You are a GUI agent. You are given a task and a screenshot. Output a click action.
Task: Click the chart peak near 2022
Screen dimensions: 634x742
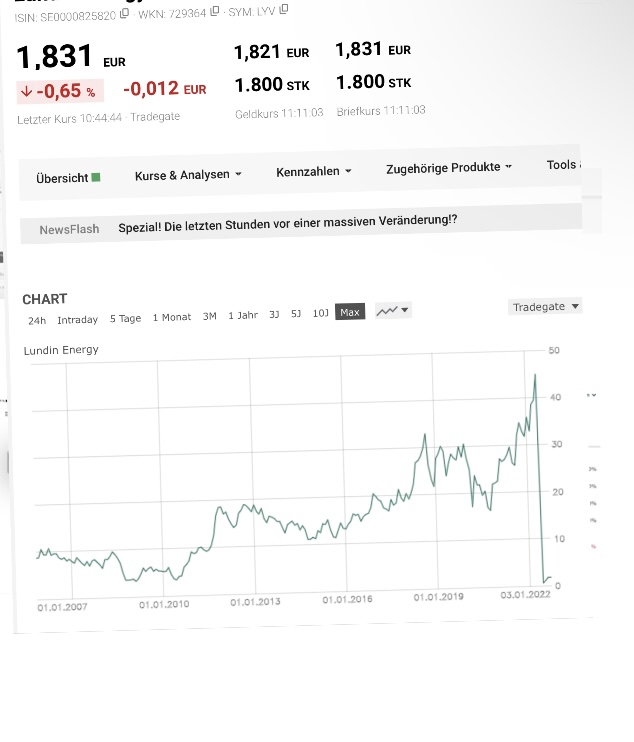coord(535,375)
